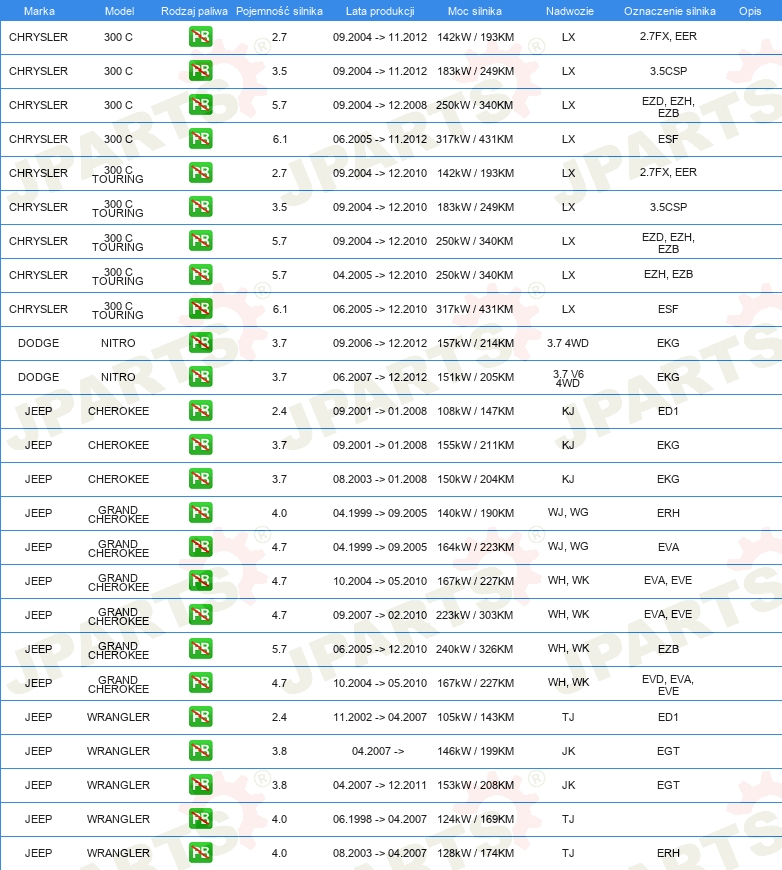
Task: Click the 183kW / 249KM cell in 300 C Touring row
Action: pos(476,208)
